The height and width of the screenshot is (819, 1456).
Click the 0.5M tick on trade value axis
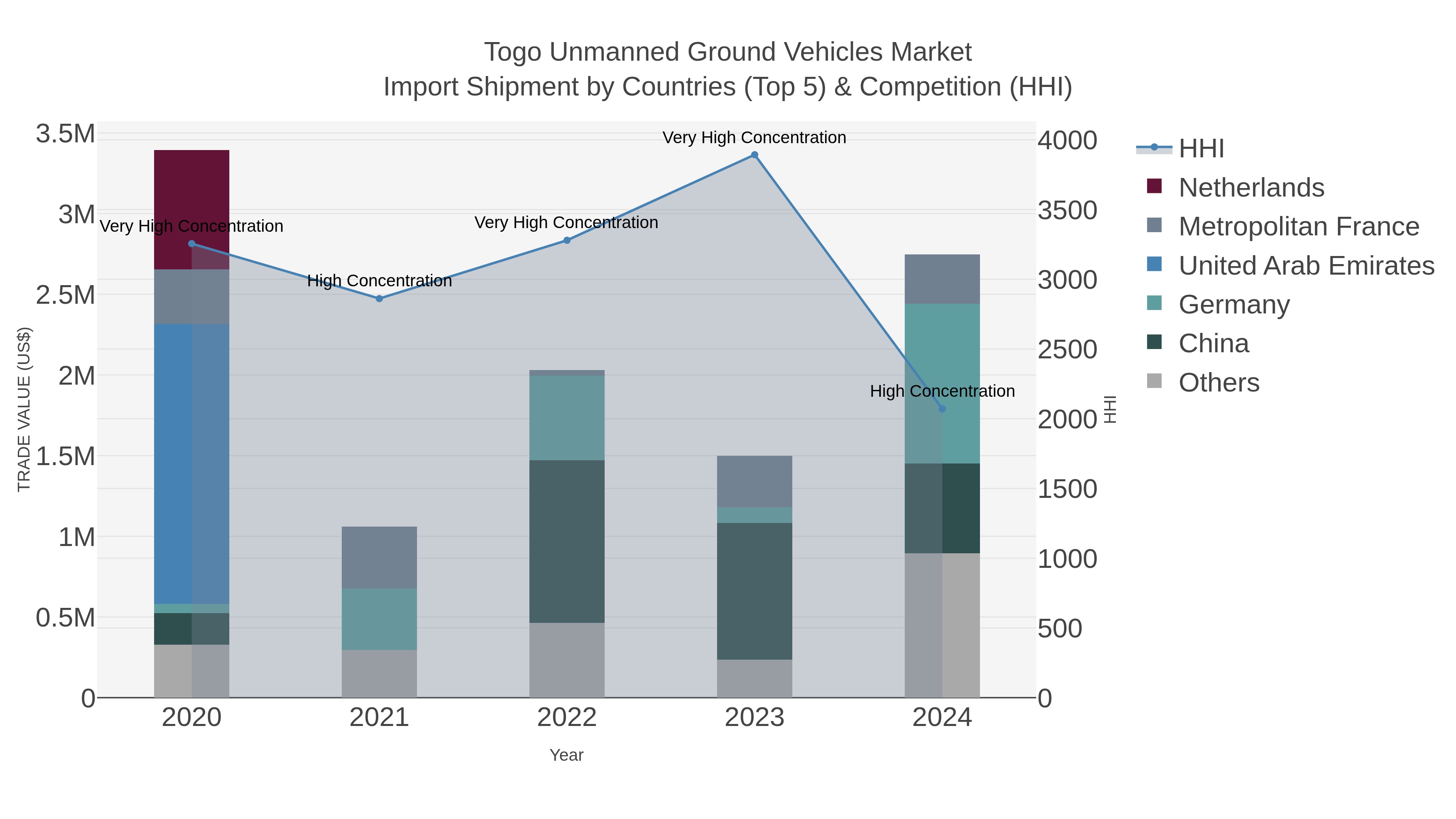[x=66, y=618]
